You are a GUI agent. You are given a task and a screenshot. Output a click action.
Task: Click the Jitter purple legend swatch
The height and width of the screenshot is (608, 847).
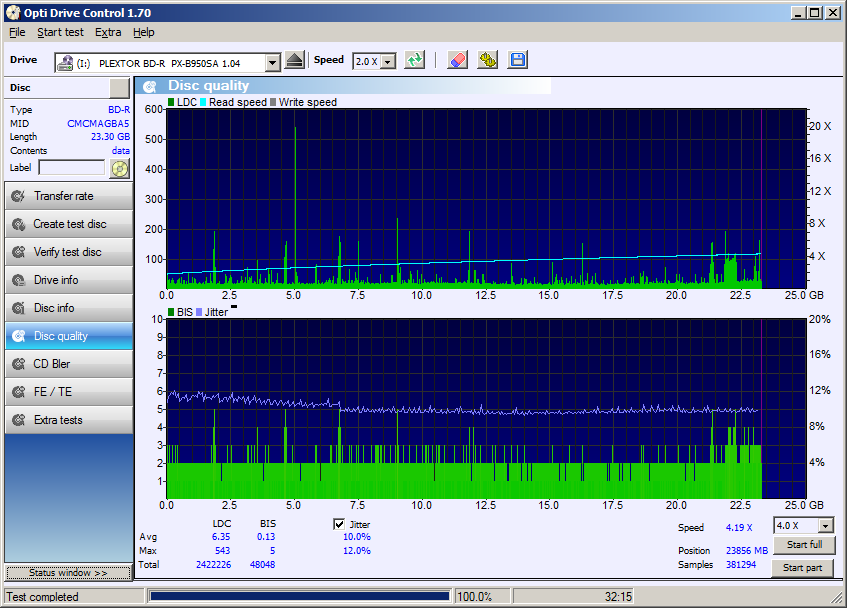(x=199, y=312)
